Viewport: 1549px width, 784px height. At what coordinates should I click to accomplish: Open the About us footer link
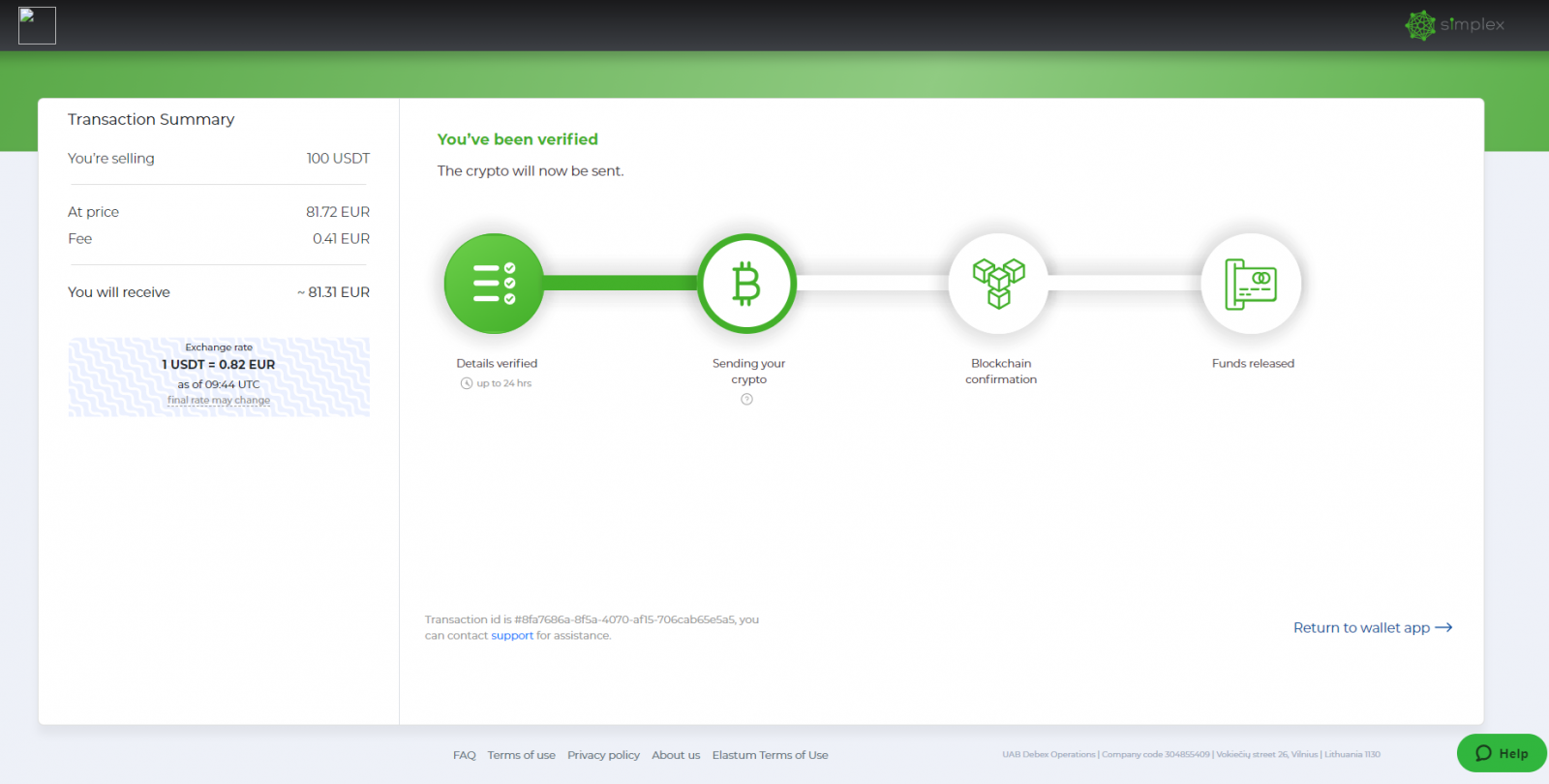point(676,755)
